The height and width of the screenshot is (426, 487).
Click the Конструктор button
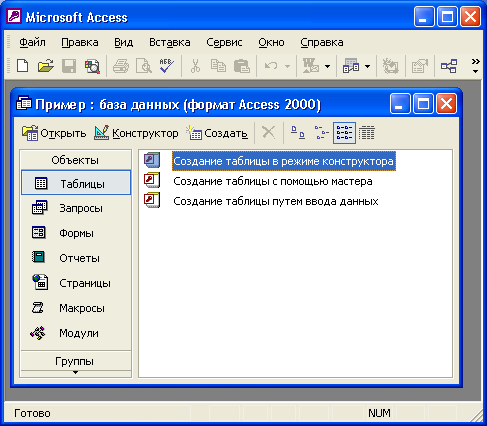[x=136, y=133]
